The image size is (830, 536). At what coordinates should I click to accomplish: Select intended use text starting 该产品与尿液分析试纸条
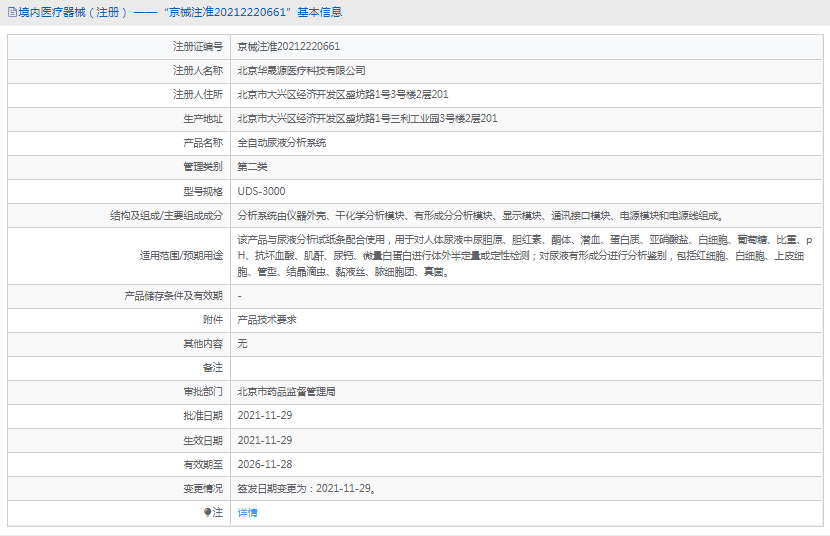point(525,256)
